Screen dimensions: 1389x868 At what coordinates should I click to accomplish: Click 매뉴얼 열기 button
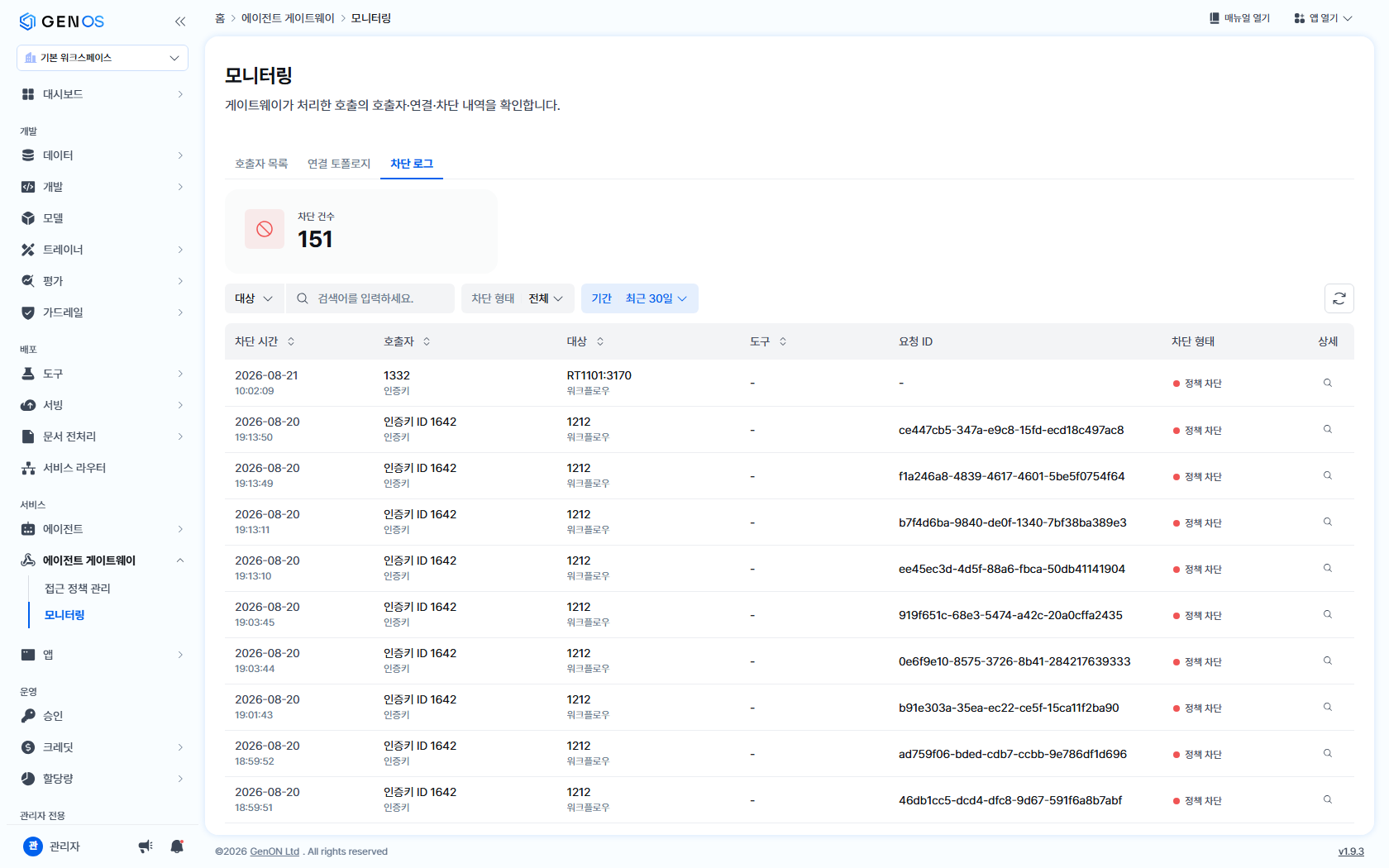(1239, 18)
